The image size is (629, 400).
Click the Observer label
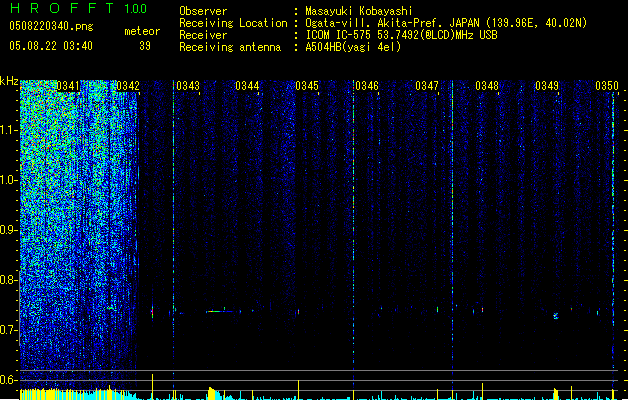tap(203, 11)
